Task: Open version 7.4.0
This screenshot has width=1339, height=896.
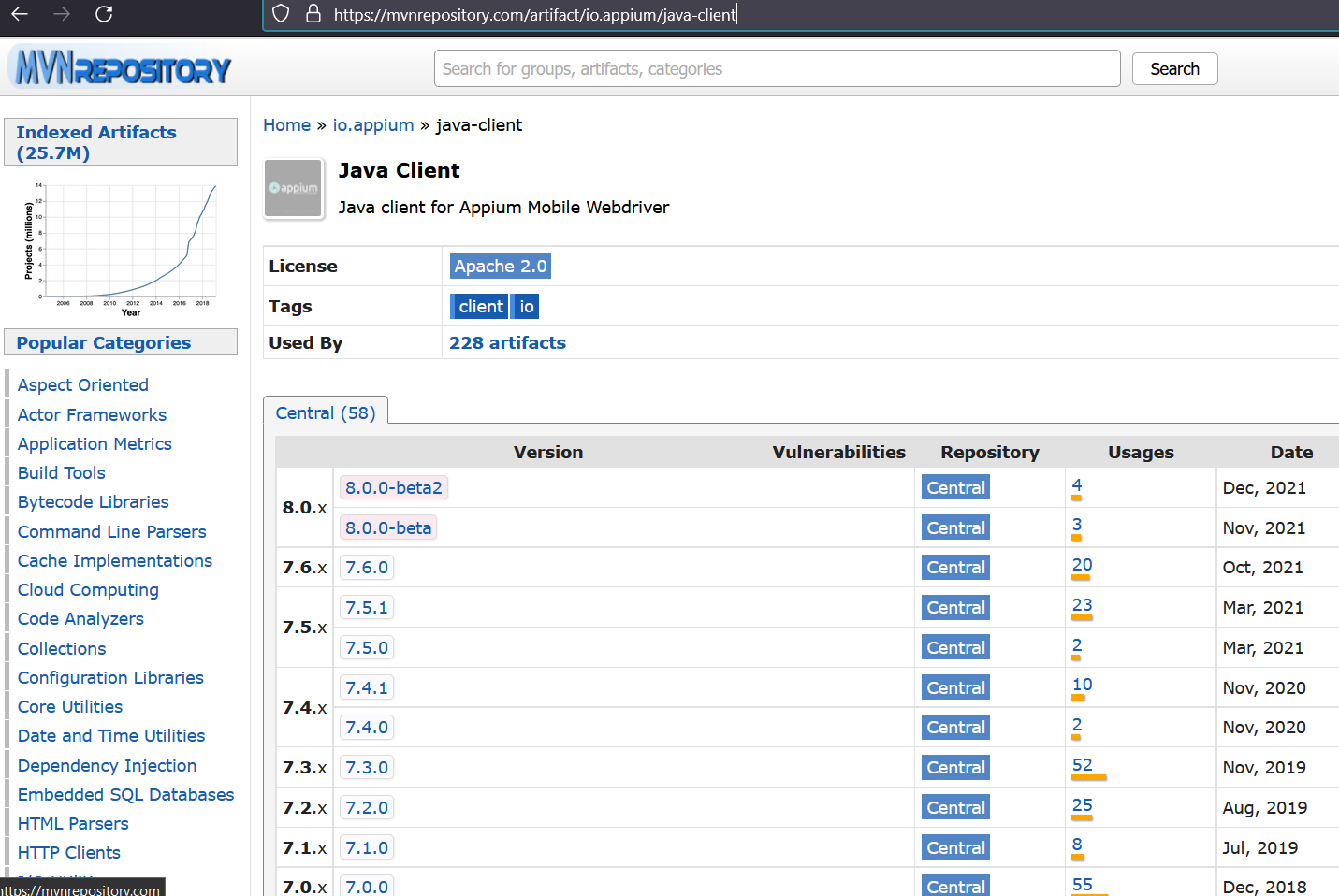Action: pos(367,728)
